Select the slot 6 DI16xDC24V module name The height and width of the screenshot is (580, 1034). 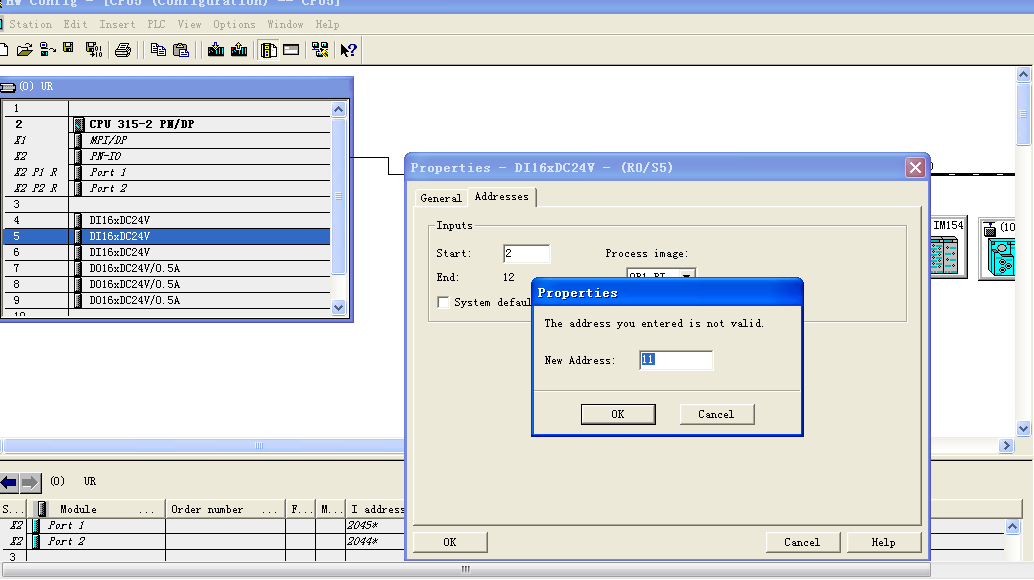pyautogui.click(x=120, y=252)
